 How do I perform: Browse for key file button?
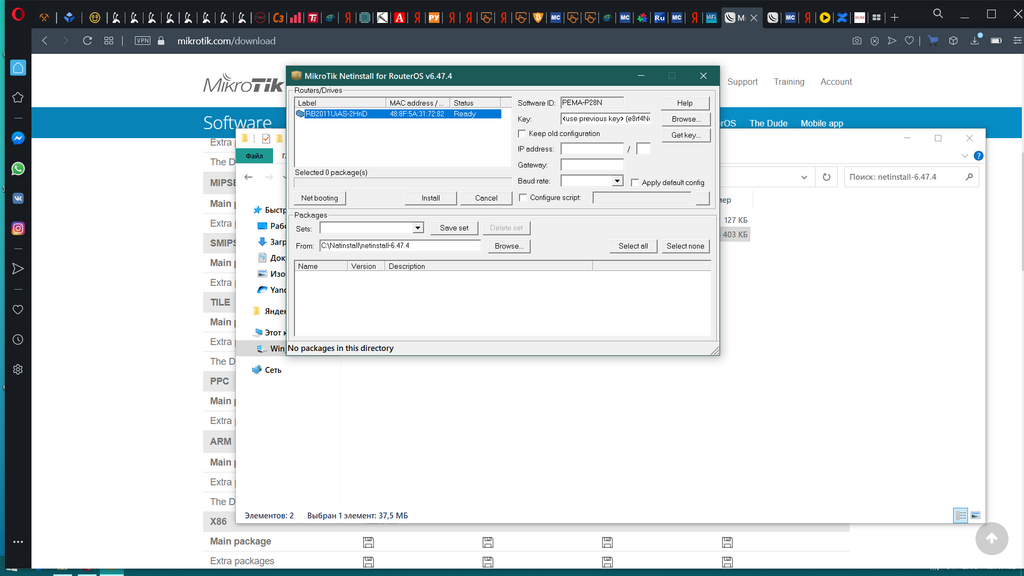click(x=685, y=120)
